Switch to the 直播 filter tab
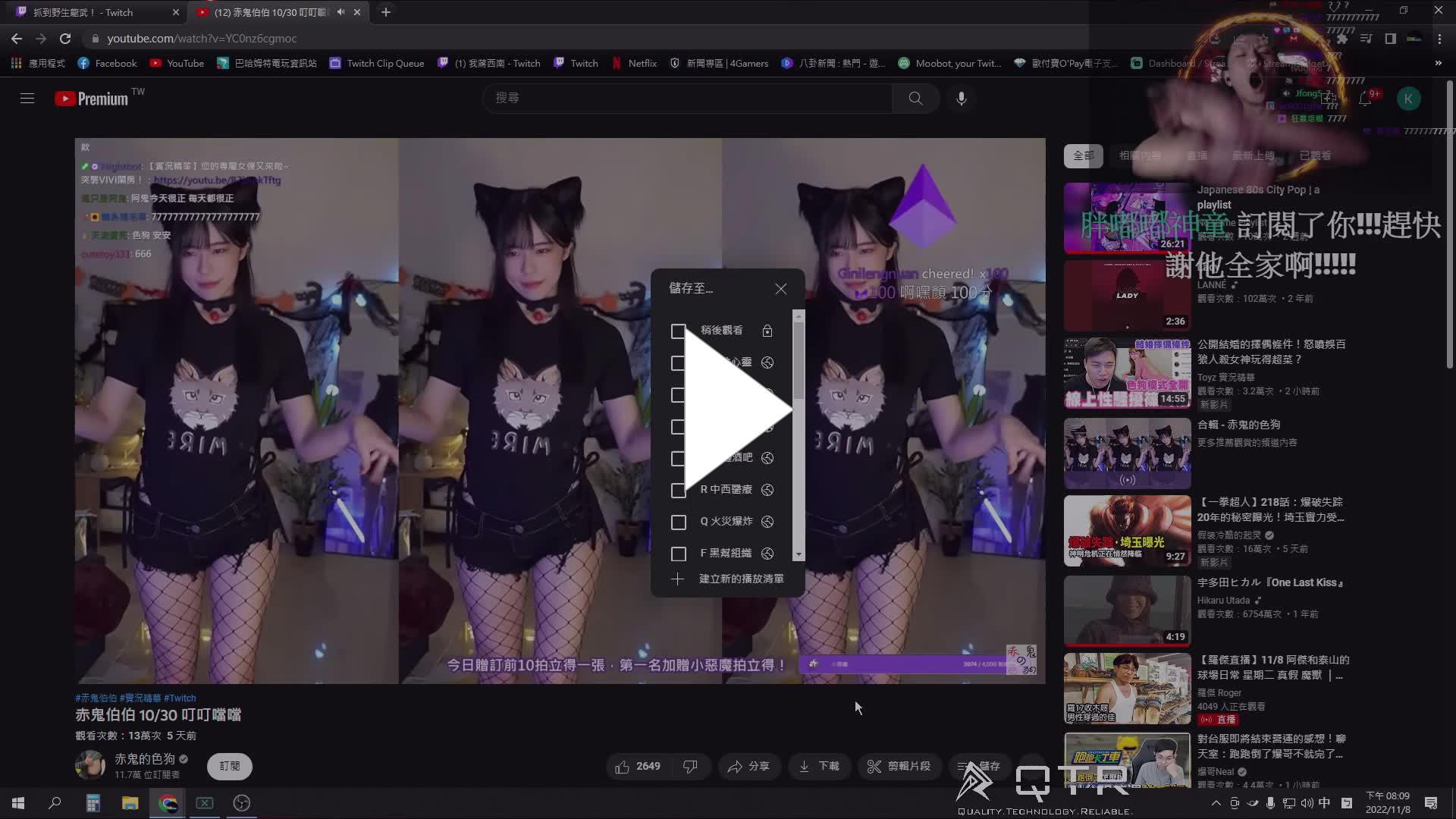The width and height of the screenshot is (1456, 819). [x=1198, y=155]
